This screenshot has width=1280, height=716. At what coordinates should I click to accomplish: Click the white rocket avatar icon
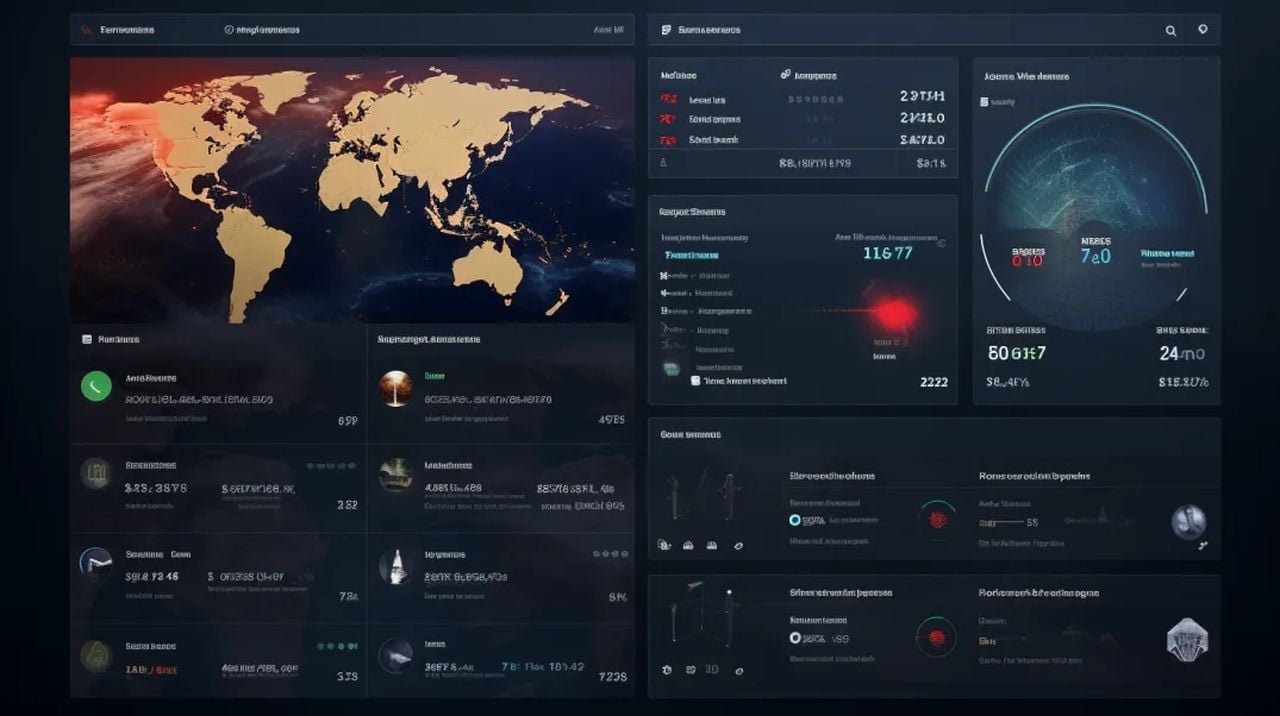coord(396,567)
